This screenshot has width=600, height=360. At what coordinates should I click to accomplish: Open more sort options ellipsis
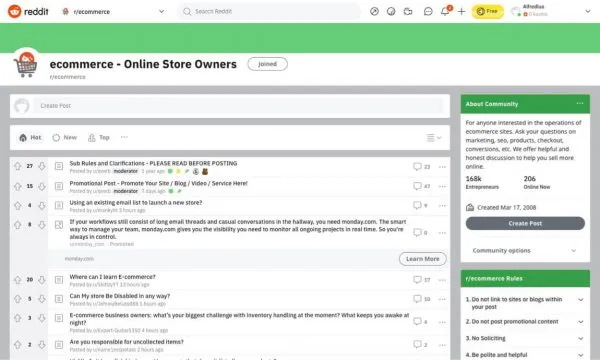click(124, 137)
